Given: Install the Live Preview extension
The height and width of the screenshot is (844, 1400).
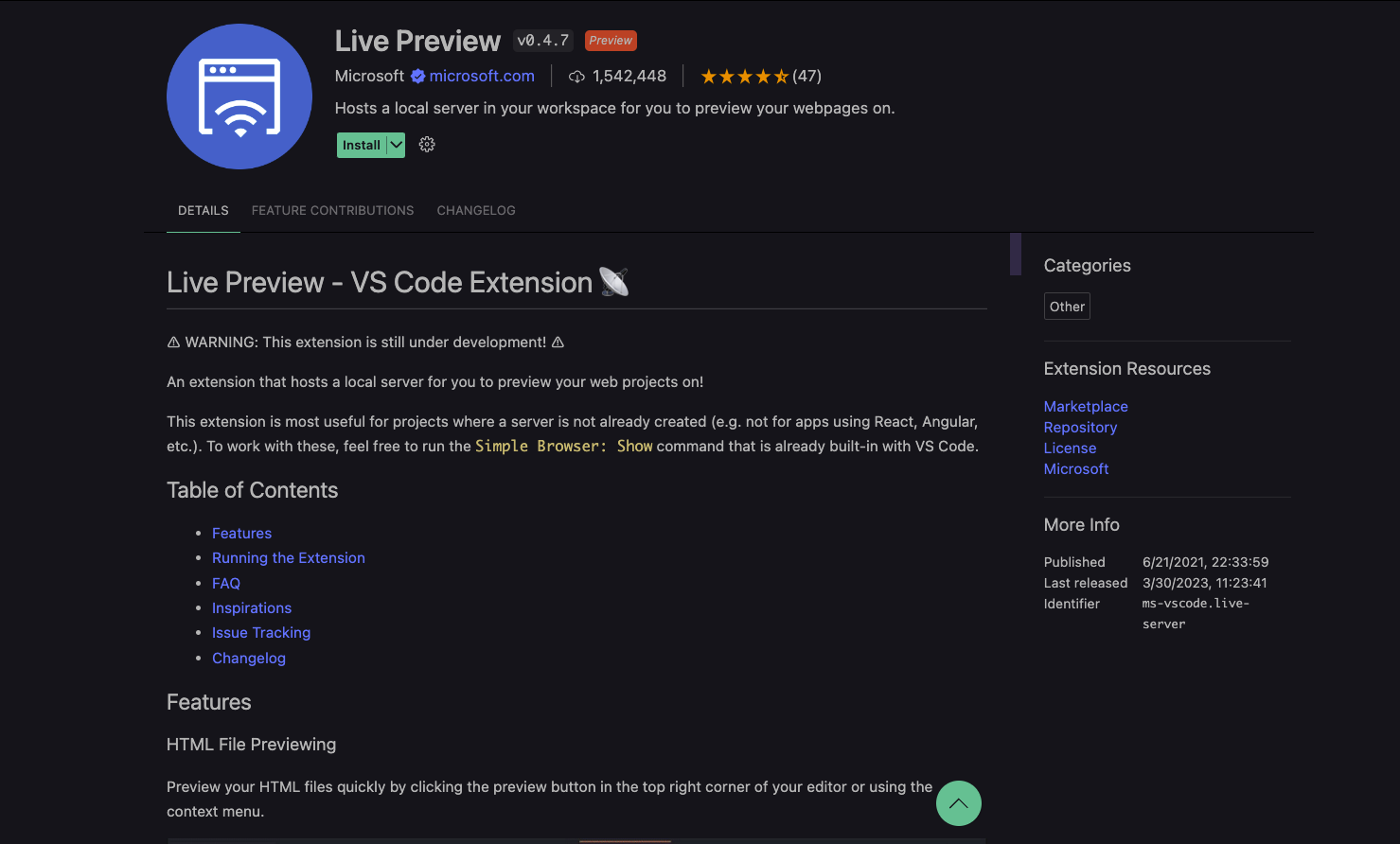Looking at the screenshot, I should click(360, 144).
